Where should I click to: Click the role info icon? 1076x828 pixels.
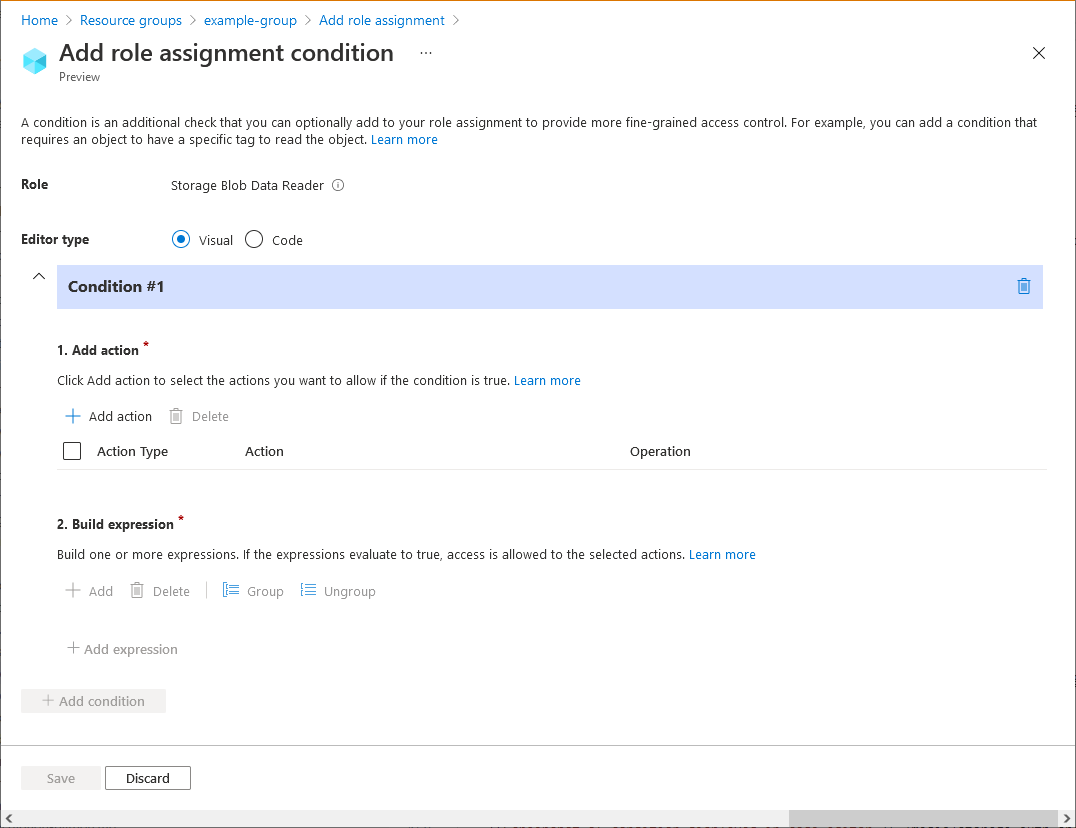tap(338, 185)
